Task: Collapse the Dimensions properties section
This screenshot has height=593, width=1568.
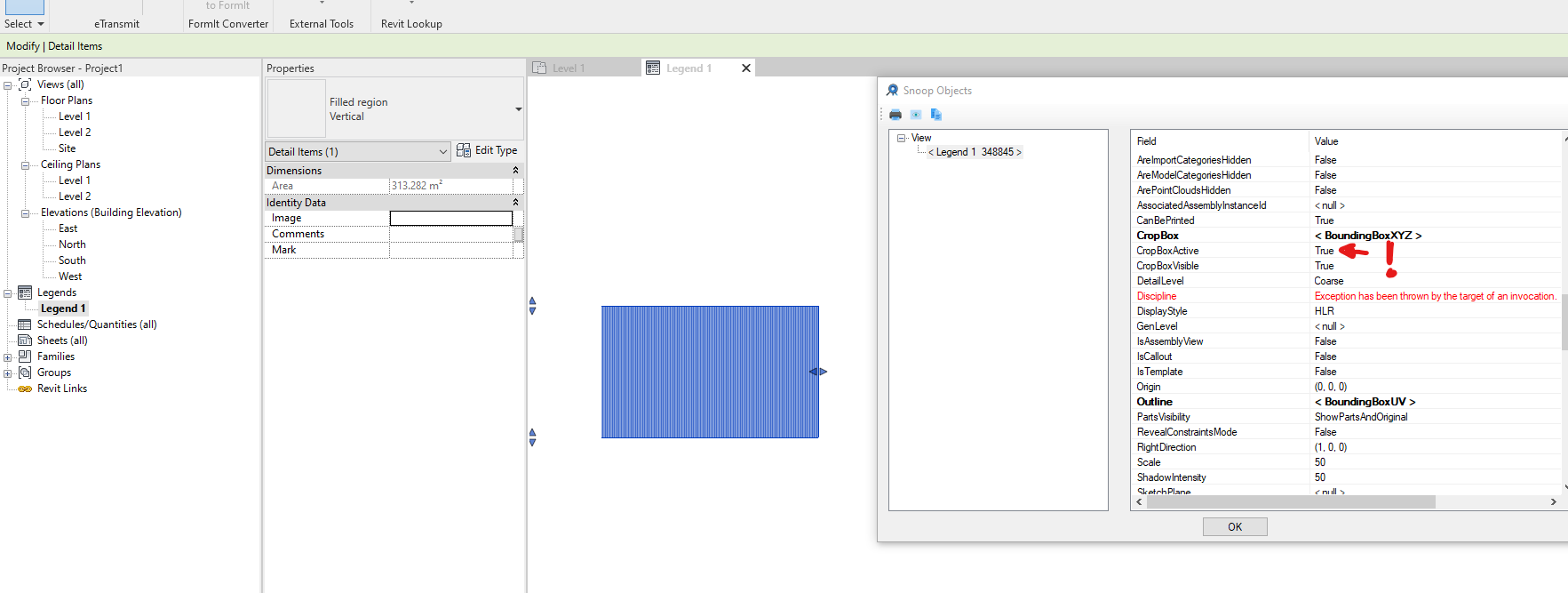Action: pyautogui.click(x=515, y=170)
